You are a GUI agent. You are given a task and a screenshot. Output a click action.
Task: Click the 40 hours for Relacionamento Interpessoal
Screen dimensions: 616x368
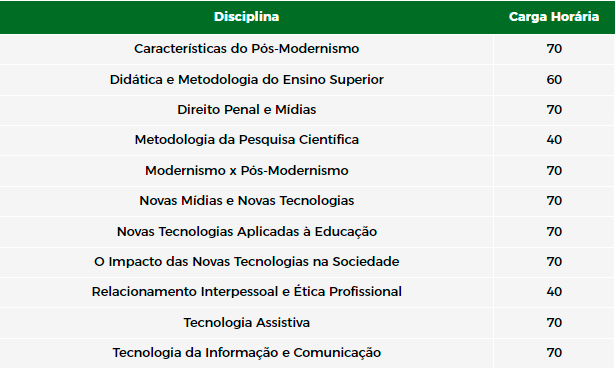(554, 292)
